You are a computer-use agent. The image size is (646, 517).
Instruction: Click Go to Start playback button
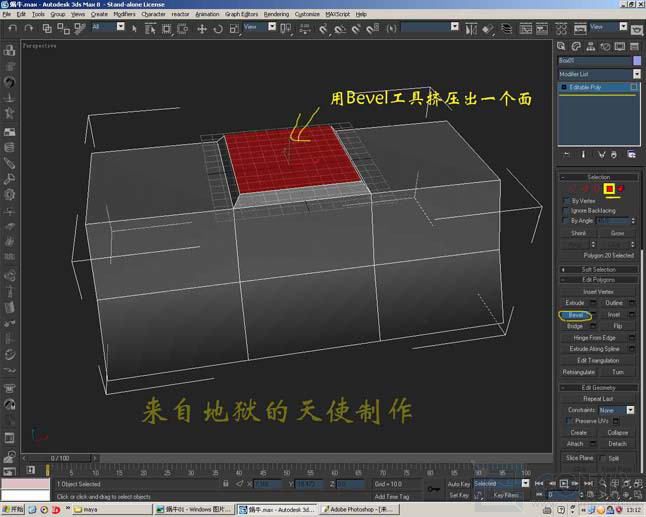pos(539,483)
